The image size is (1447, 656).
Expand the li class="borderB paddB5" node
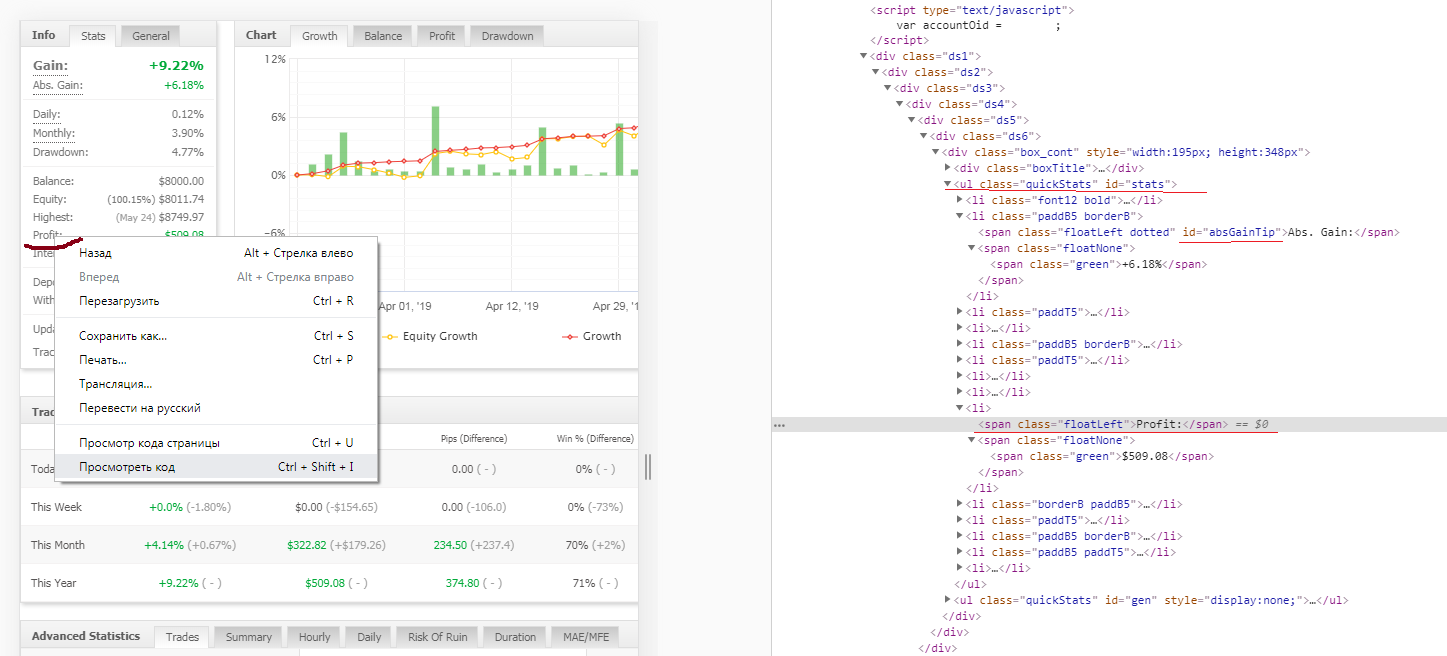tap(960, 504)
